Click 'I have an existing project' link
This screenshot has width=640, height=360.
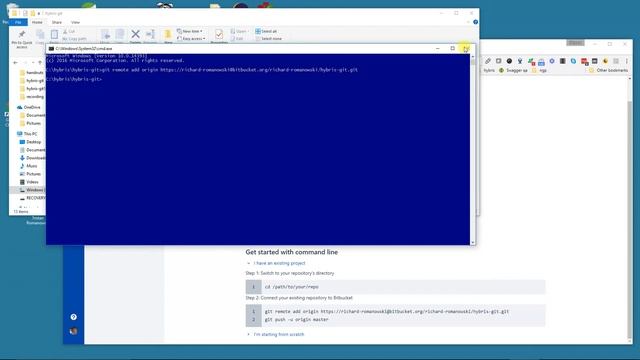coord(280,263)
